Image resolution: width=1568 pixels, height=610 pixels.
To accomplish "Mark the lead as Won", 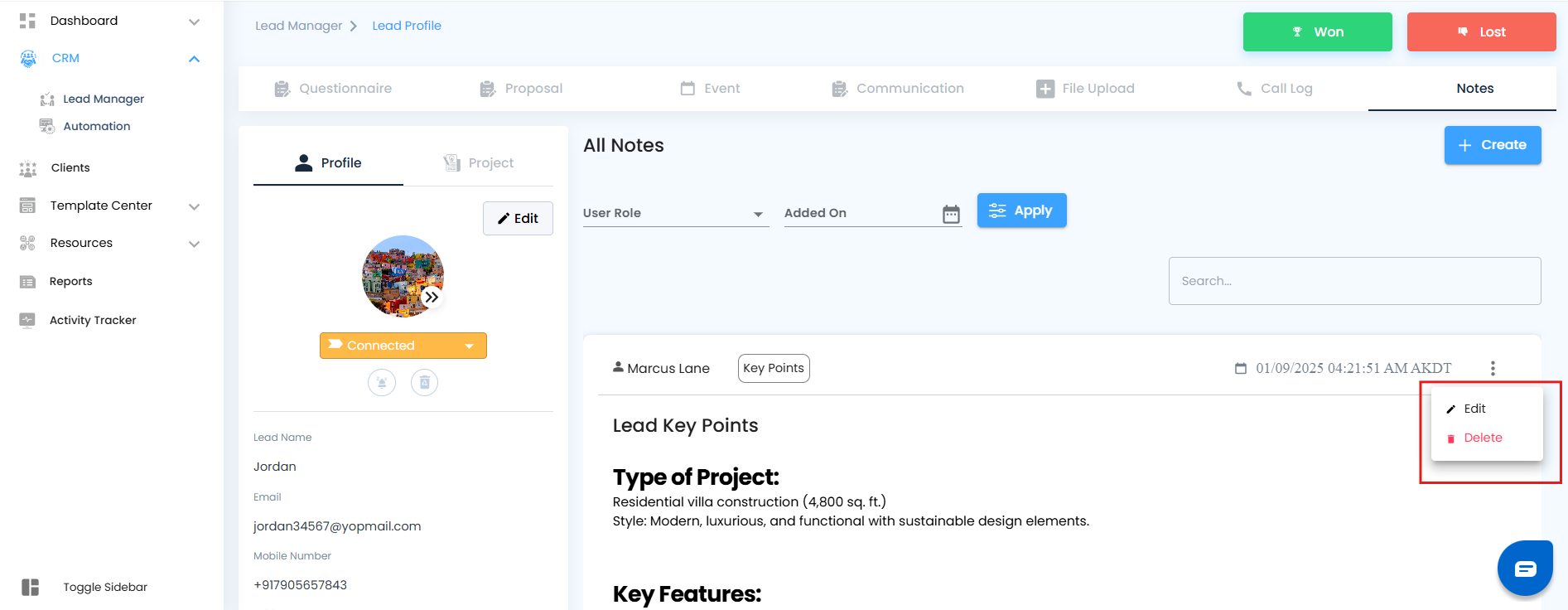I will [1317, 32].
